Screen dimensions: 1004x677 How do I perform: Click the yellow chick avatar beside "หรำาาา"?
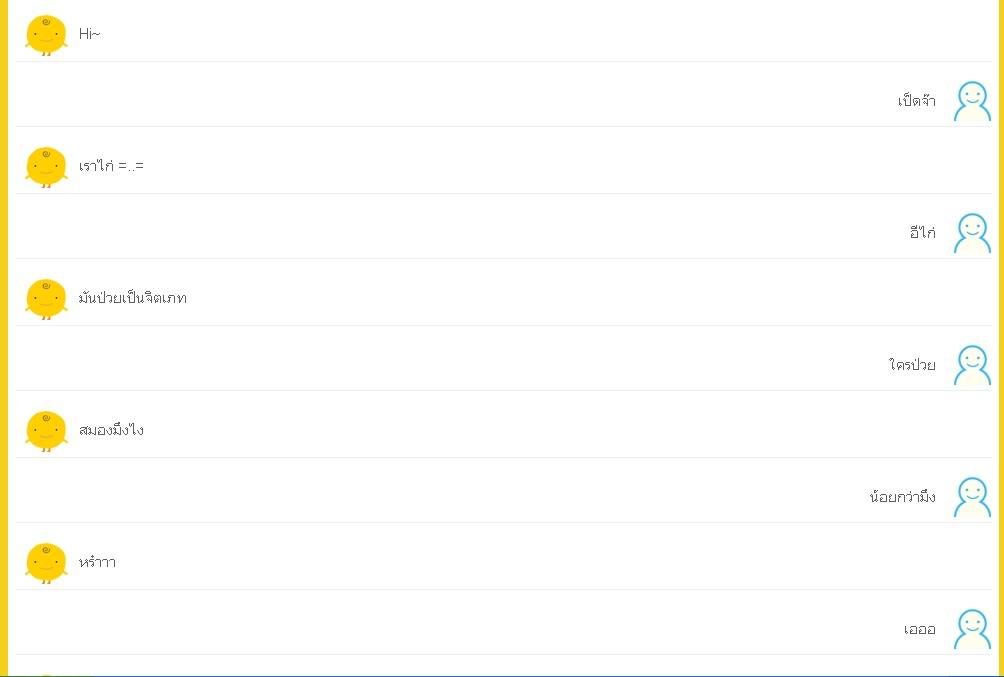tap(46, 564)
